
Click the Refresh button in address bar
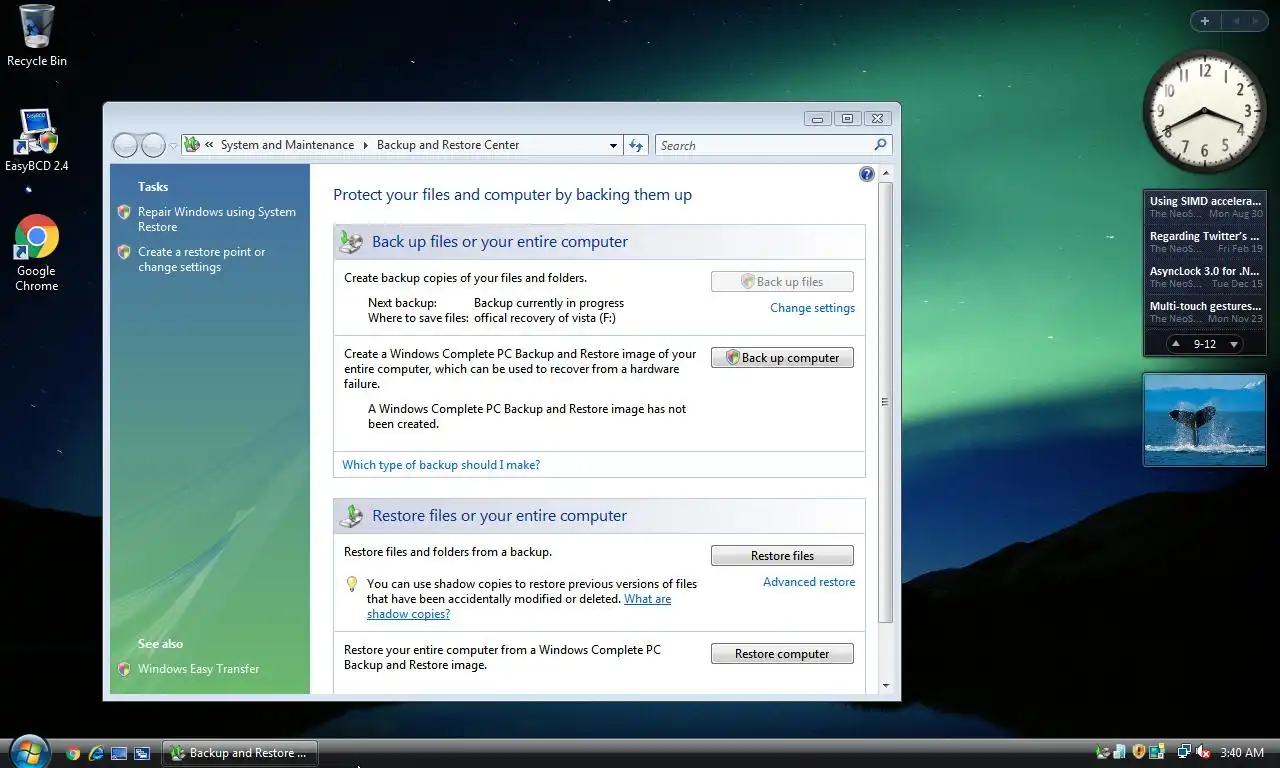coord(636,145)
